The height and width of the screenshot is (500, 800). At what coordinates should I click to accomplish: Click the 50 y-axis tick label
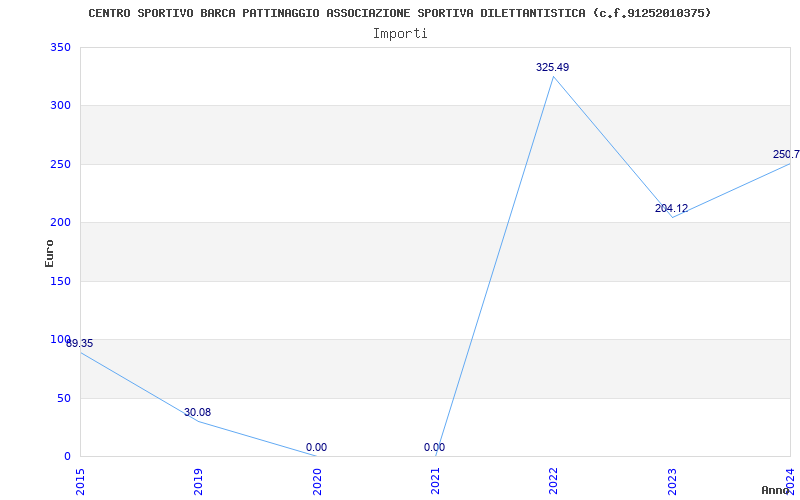(x=63, y=398)
